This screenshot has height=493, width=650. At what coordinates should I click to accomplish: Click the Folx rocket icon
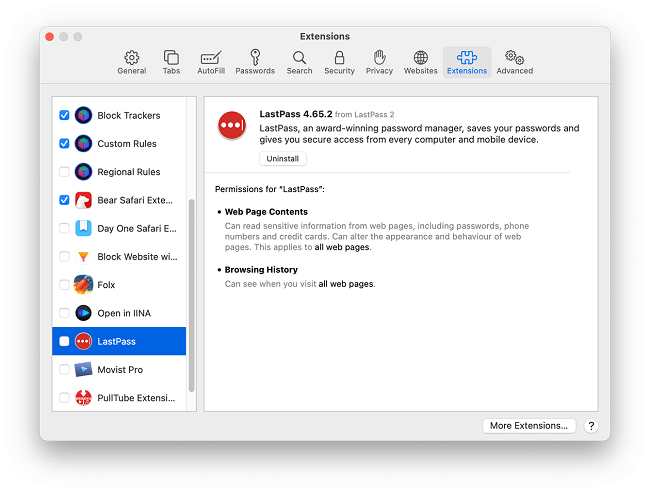pos(83,285)
